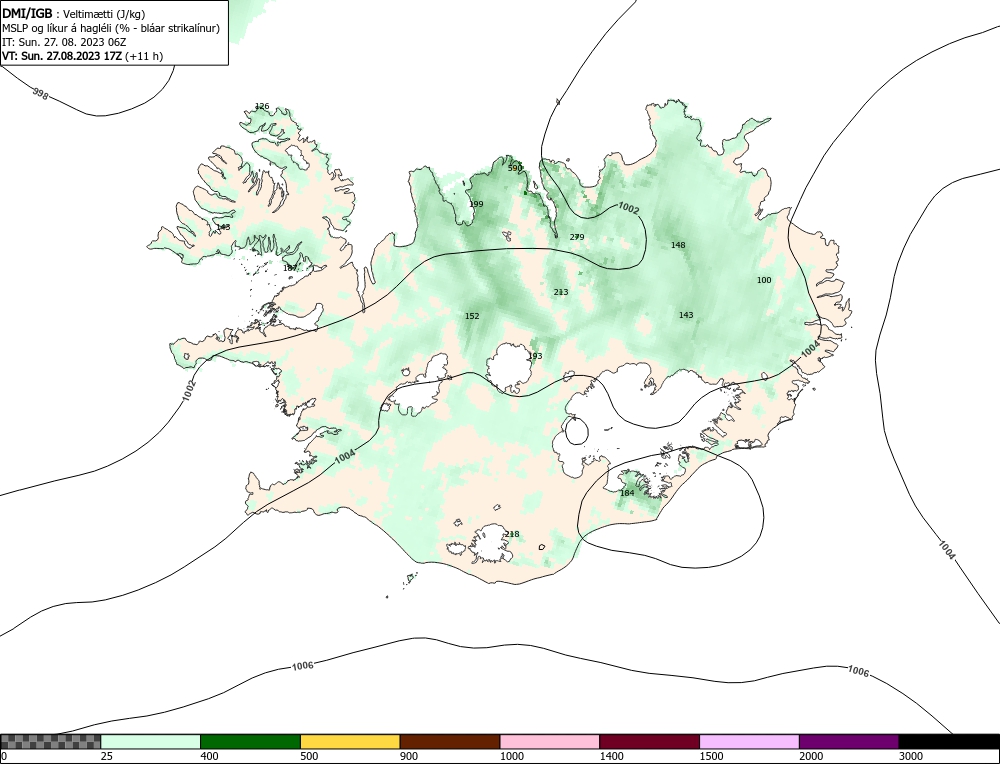Click the 1002 isobar label over north Iceland
Screen dimensions: 1000x764
coord(629,208)
